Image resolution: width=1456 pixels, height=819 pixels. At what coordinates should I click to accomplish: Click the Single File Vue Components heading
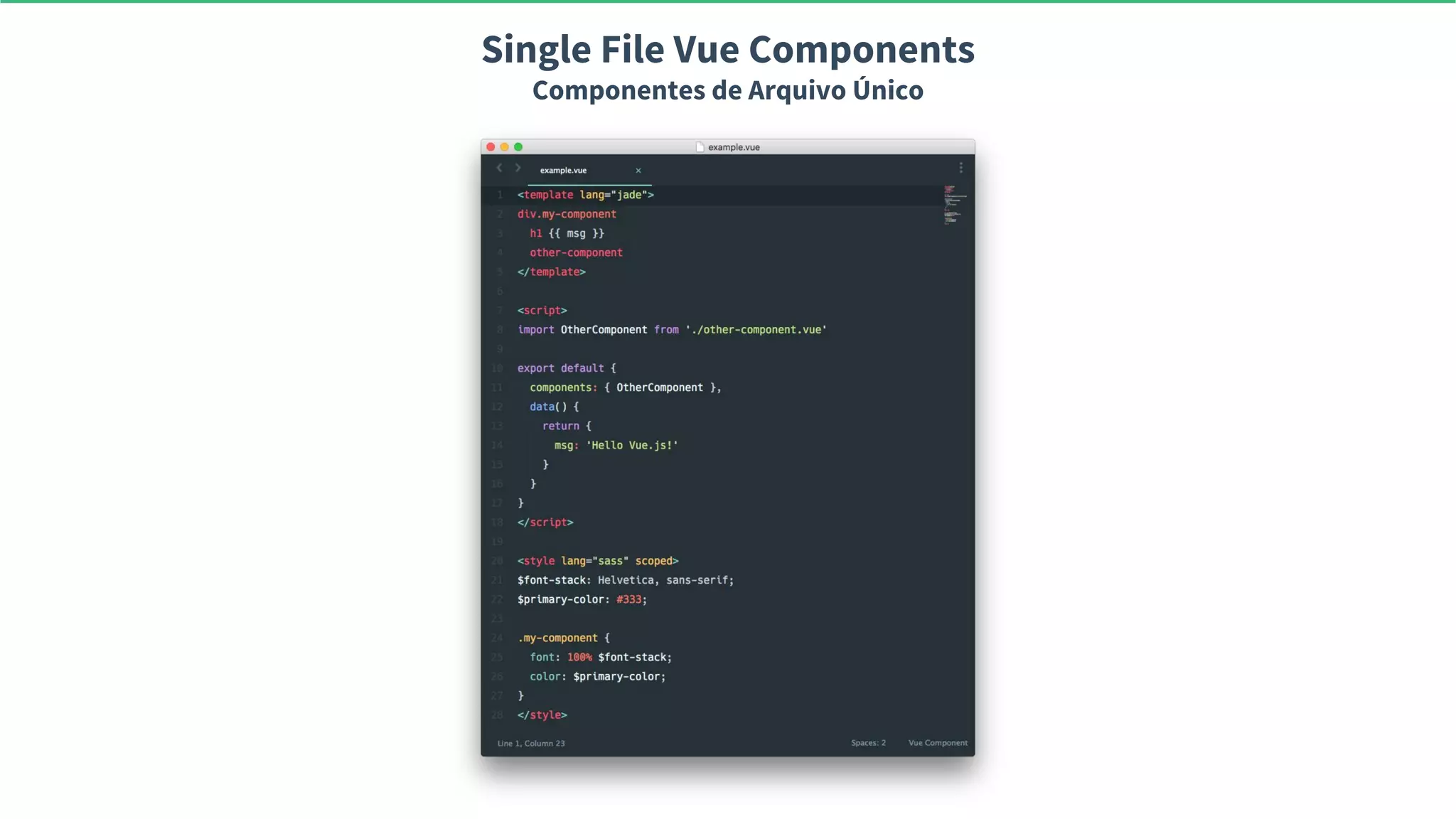pos(728,50)
